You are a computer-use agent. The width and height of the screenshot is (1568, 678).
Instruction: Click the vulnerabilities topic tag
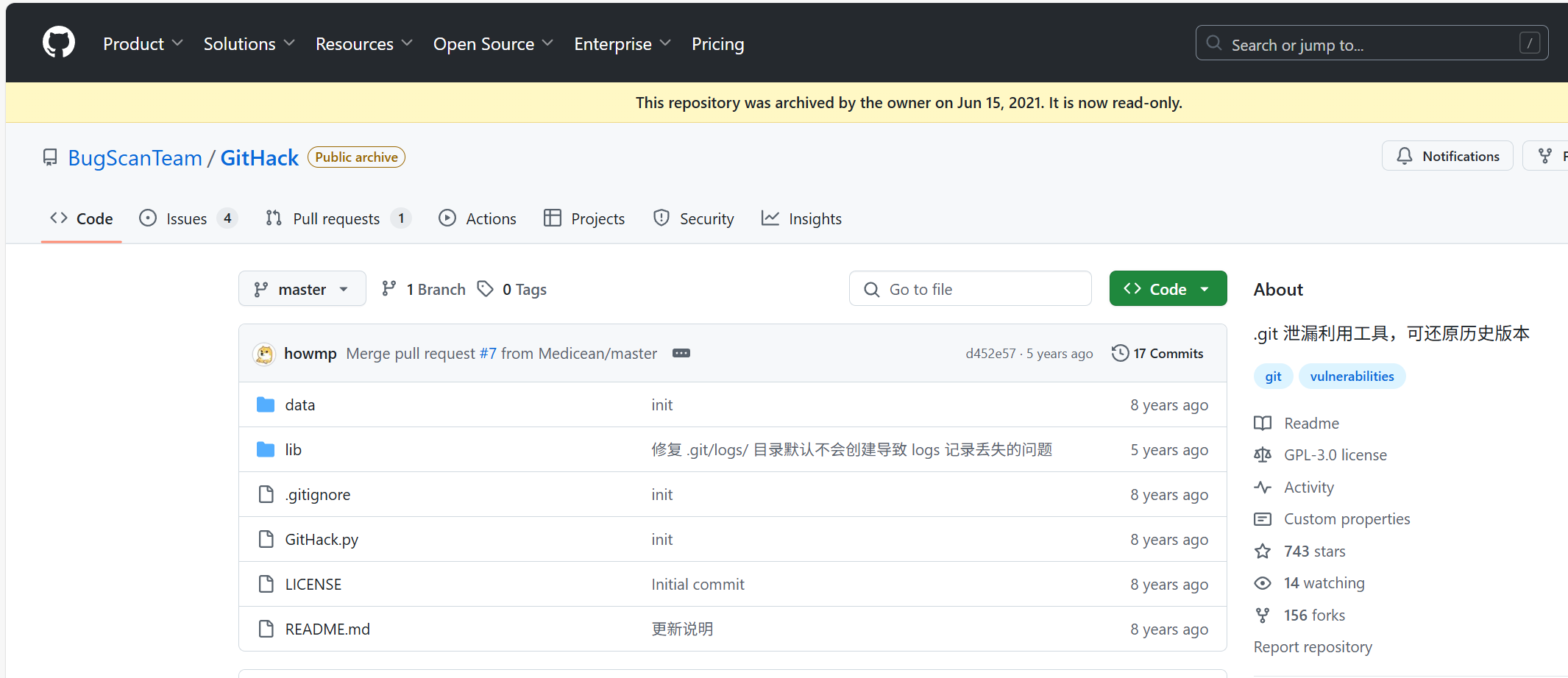(x=1352, y=377)
